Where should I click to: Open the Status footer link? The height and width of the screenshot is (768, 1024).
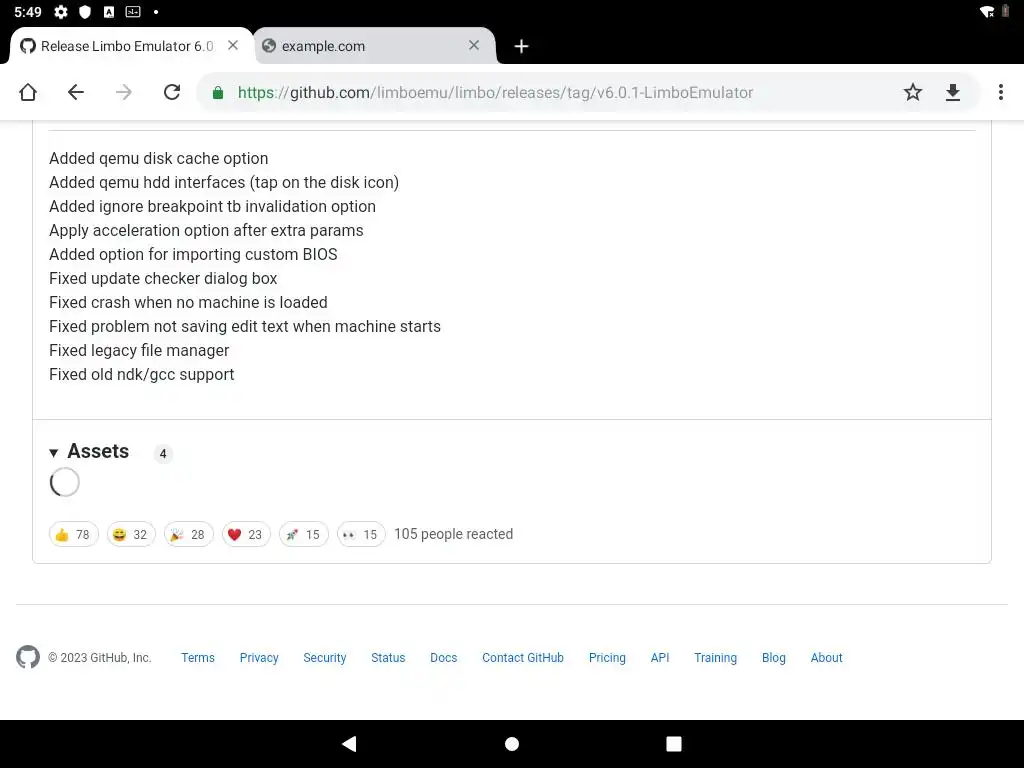(x=388, y=658)
